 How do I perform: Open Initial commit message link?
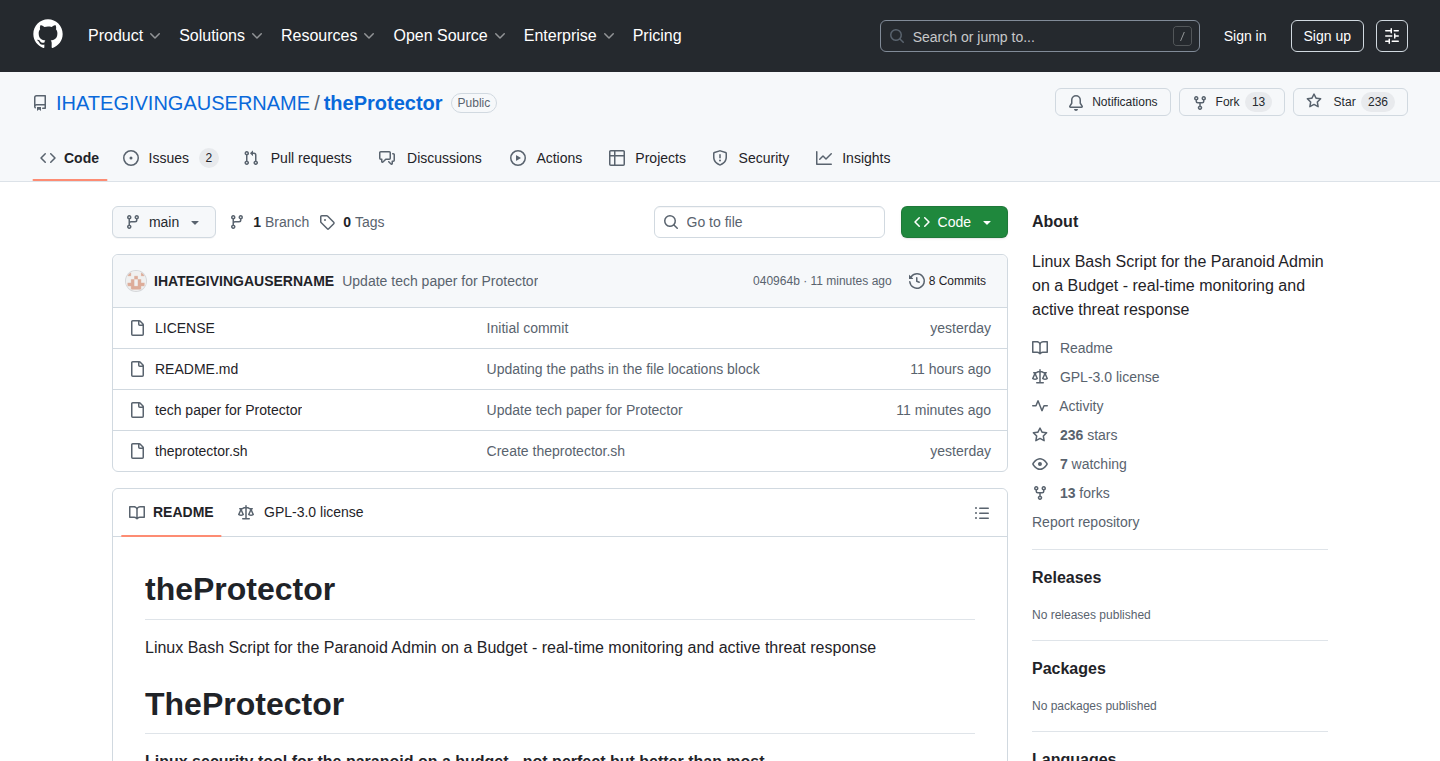tap(528, 328)
